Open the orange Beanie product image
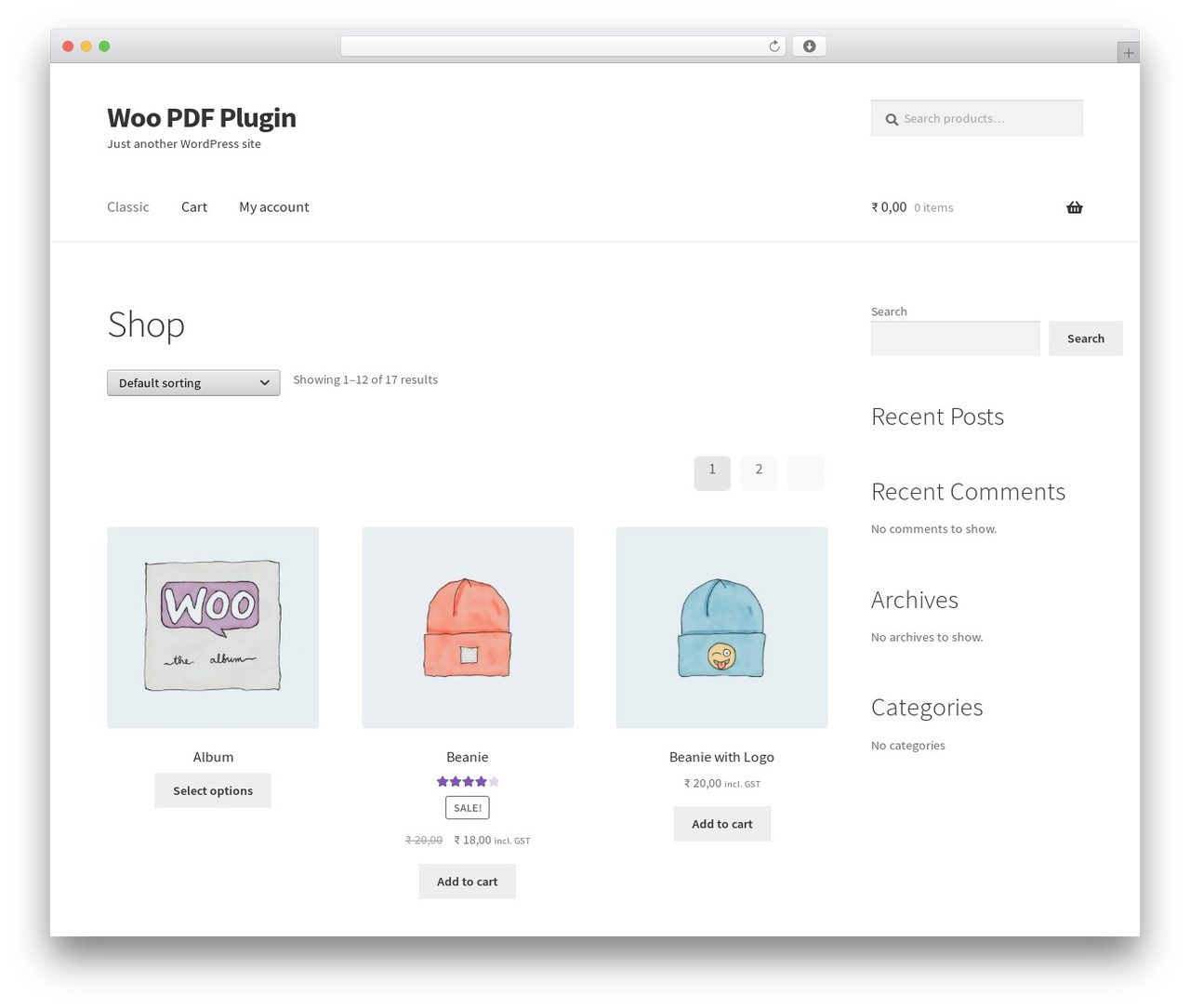1190x1008 pixels. (468, 628)
